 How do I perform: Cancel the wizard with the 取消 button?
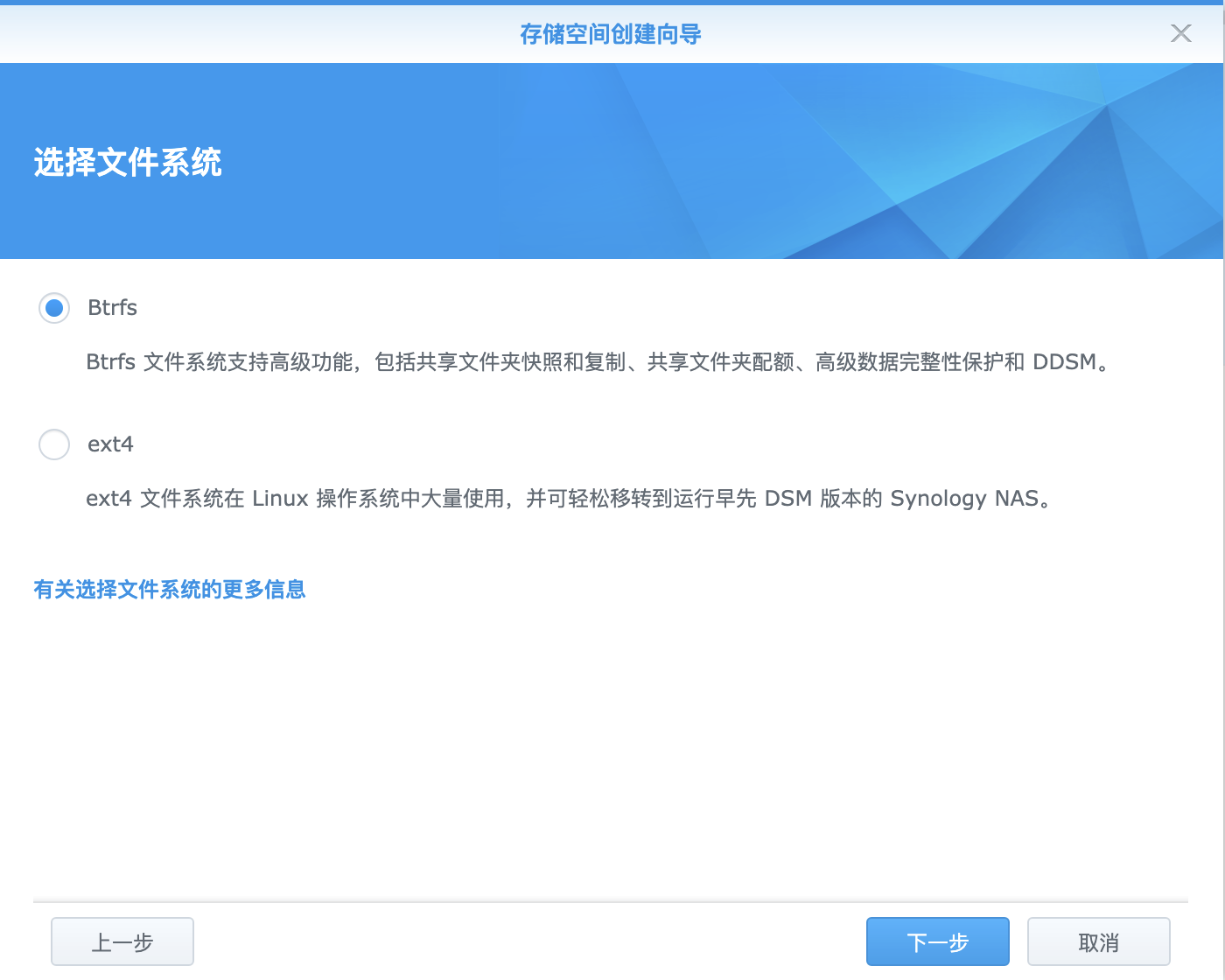[x=1099, y=941]
